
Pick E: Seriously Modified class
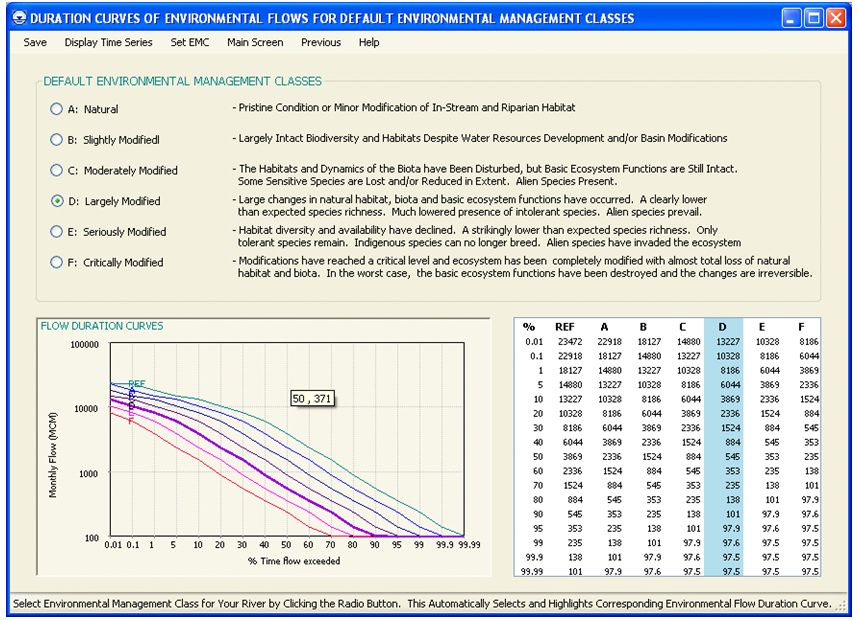tap(57, 232)
